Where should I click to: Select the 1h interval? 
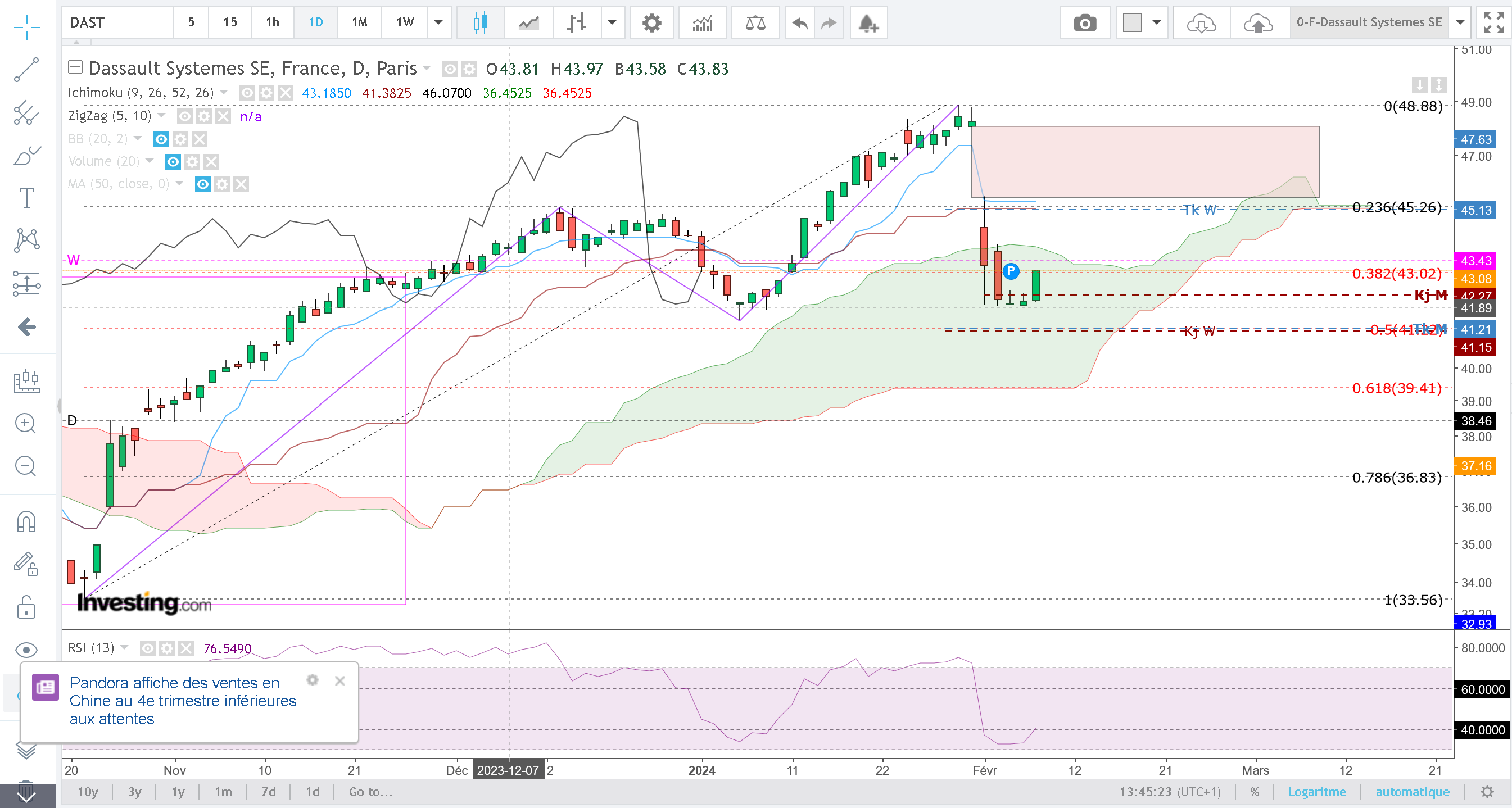[273, 23]
